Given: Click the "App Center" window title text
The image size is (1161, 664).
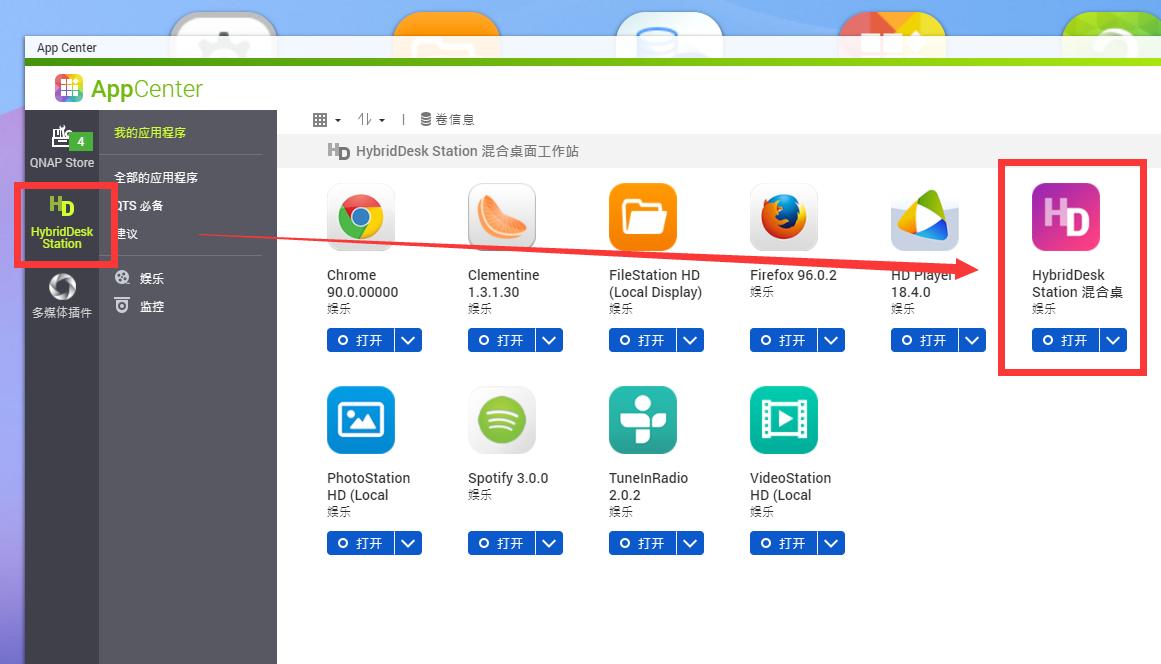Looking at the screenshot, I should (67, 47).
